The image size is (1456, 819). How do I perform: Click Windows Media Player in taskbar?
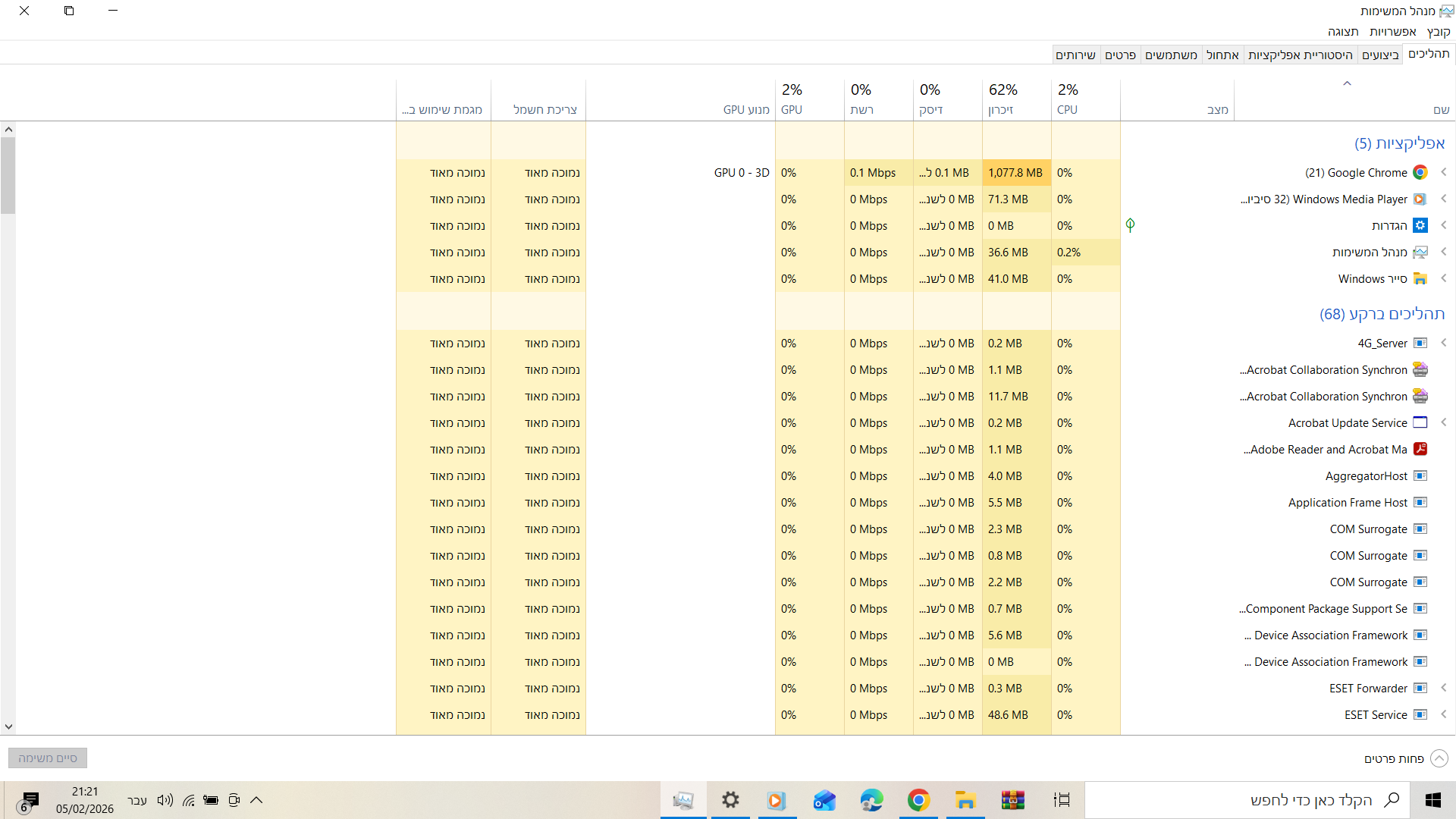(x=776, y=800)
